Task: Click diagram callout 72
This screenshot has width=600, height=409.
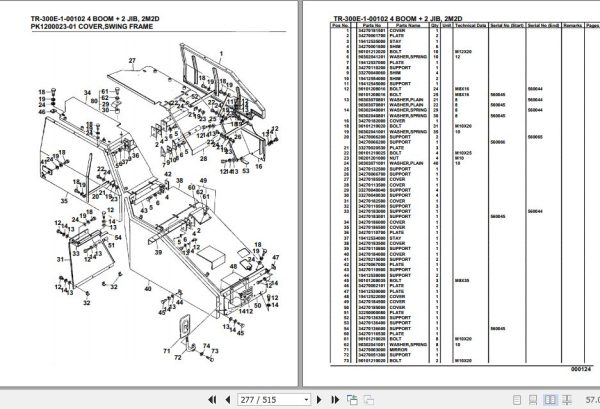Action: 178,357
